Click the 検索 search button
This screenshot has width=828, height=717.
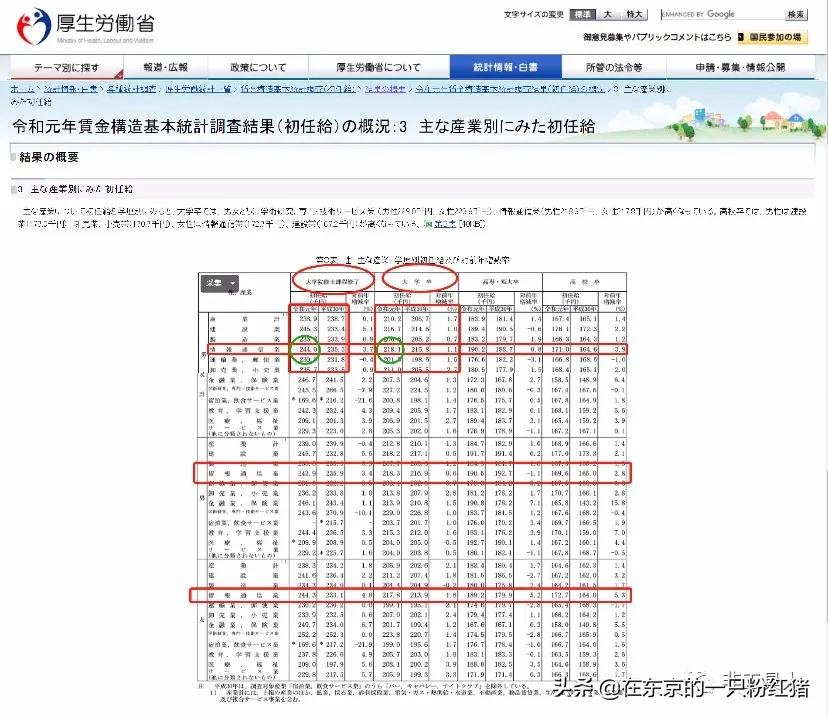click(x=795, y=14)
